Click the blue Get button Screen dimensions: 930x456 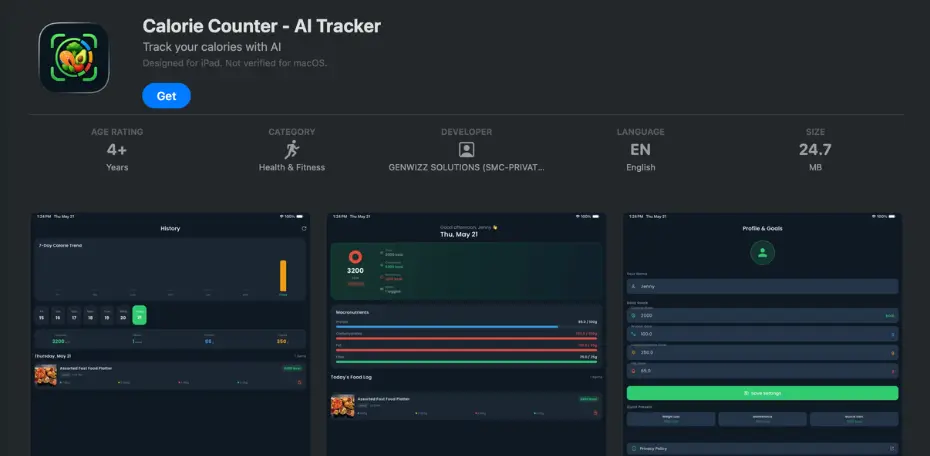point(167,95)
